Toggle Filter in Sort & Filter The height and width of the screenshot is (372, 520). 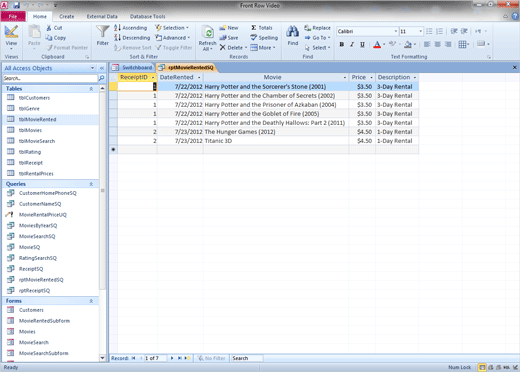click(174, 48)
